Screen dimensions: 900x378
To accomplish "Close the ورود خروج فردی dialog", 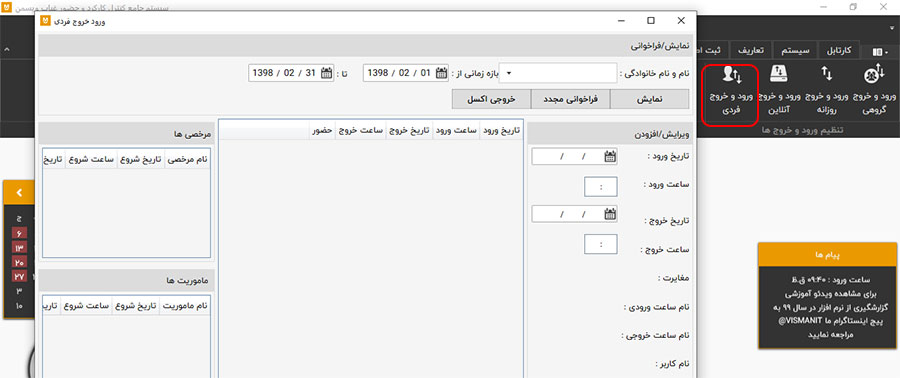I will click(681, 21).
